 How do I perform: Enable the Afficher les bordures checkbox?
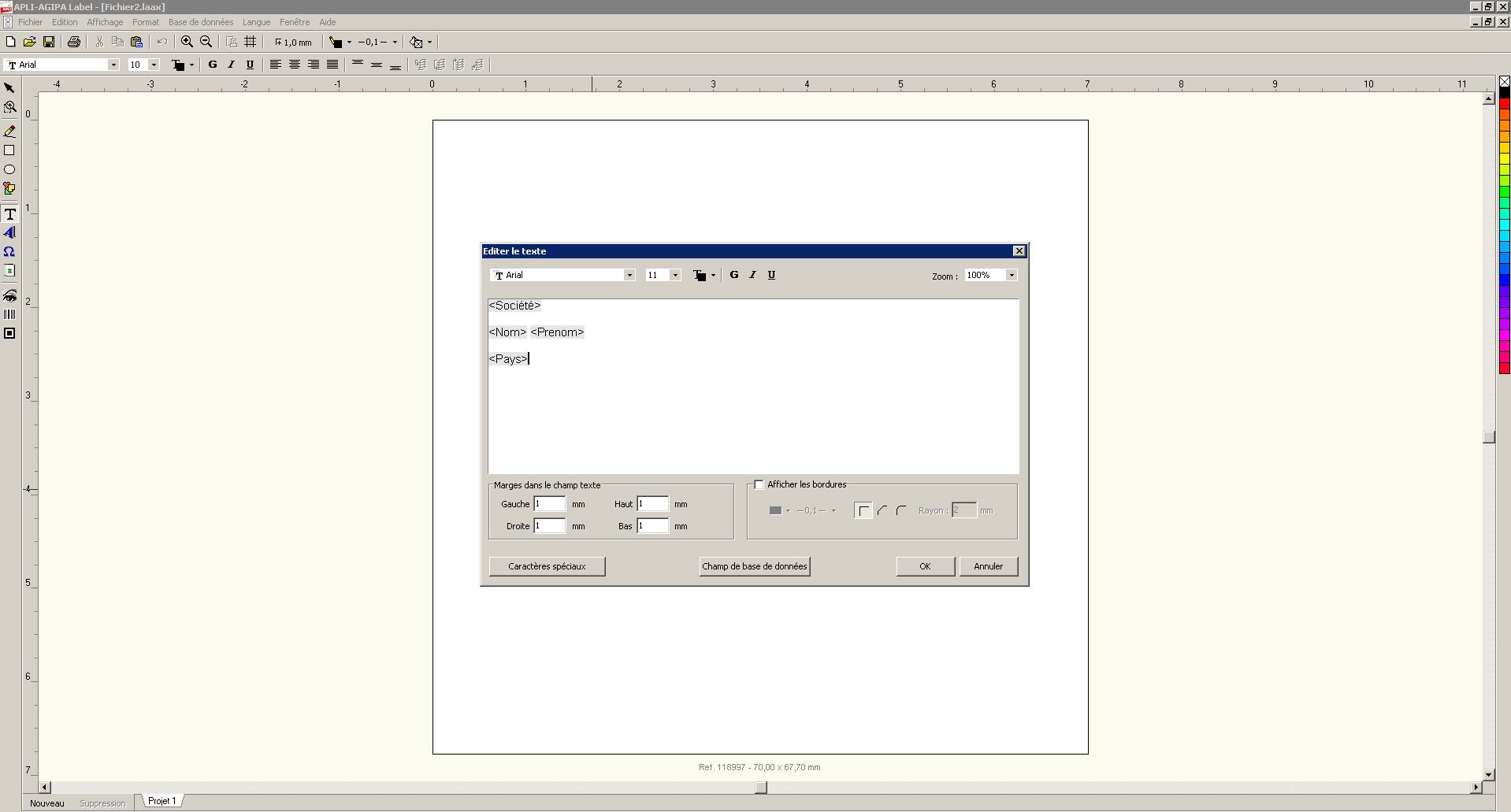(x=759, y=484)
